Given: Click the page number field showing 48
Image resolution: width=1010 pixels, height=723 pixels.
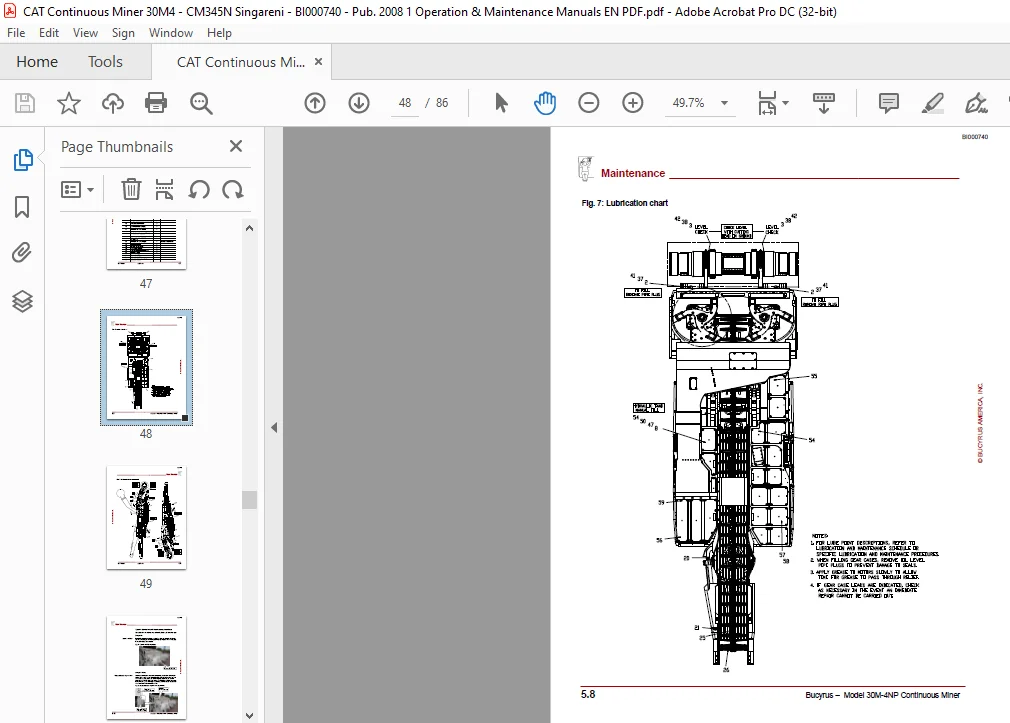Looking at the screenshot, I should point(405,103).
